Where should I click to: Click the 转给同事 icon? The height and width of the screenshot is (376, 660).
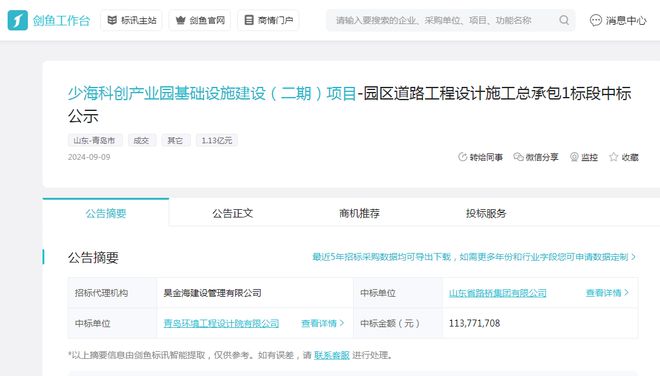pos(462,157)
